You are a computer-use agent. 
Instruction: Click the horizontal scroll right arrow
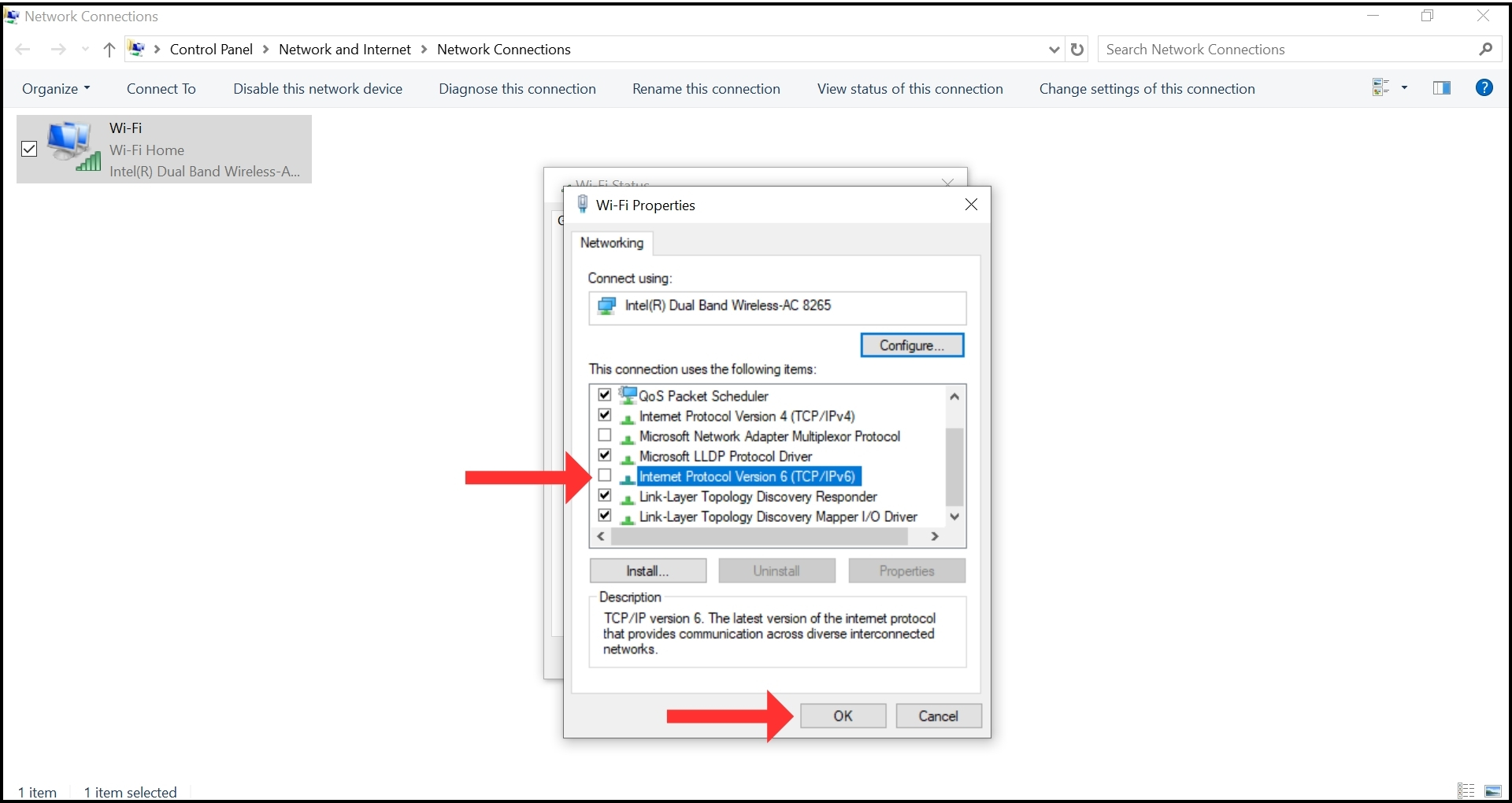[935, 536]
